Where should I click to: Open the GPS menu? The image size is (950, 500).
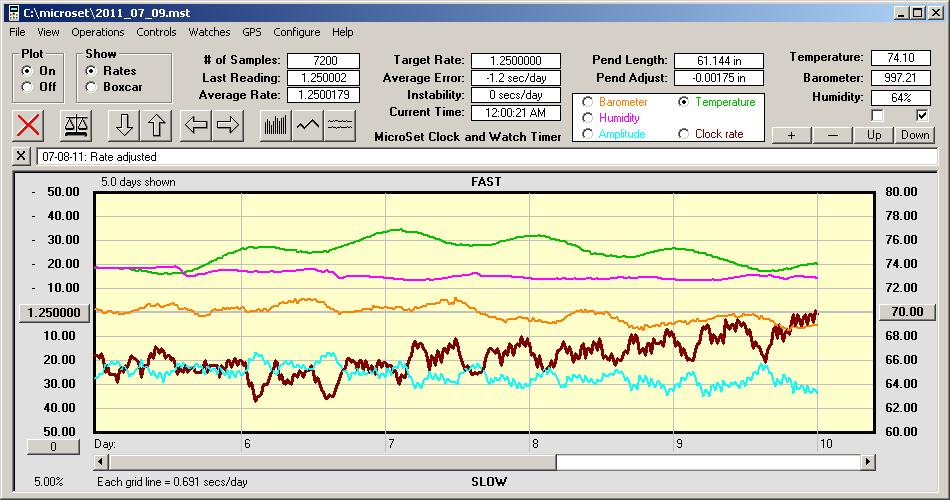(251, 32)
